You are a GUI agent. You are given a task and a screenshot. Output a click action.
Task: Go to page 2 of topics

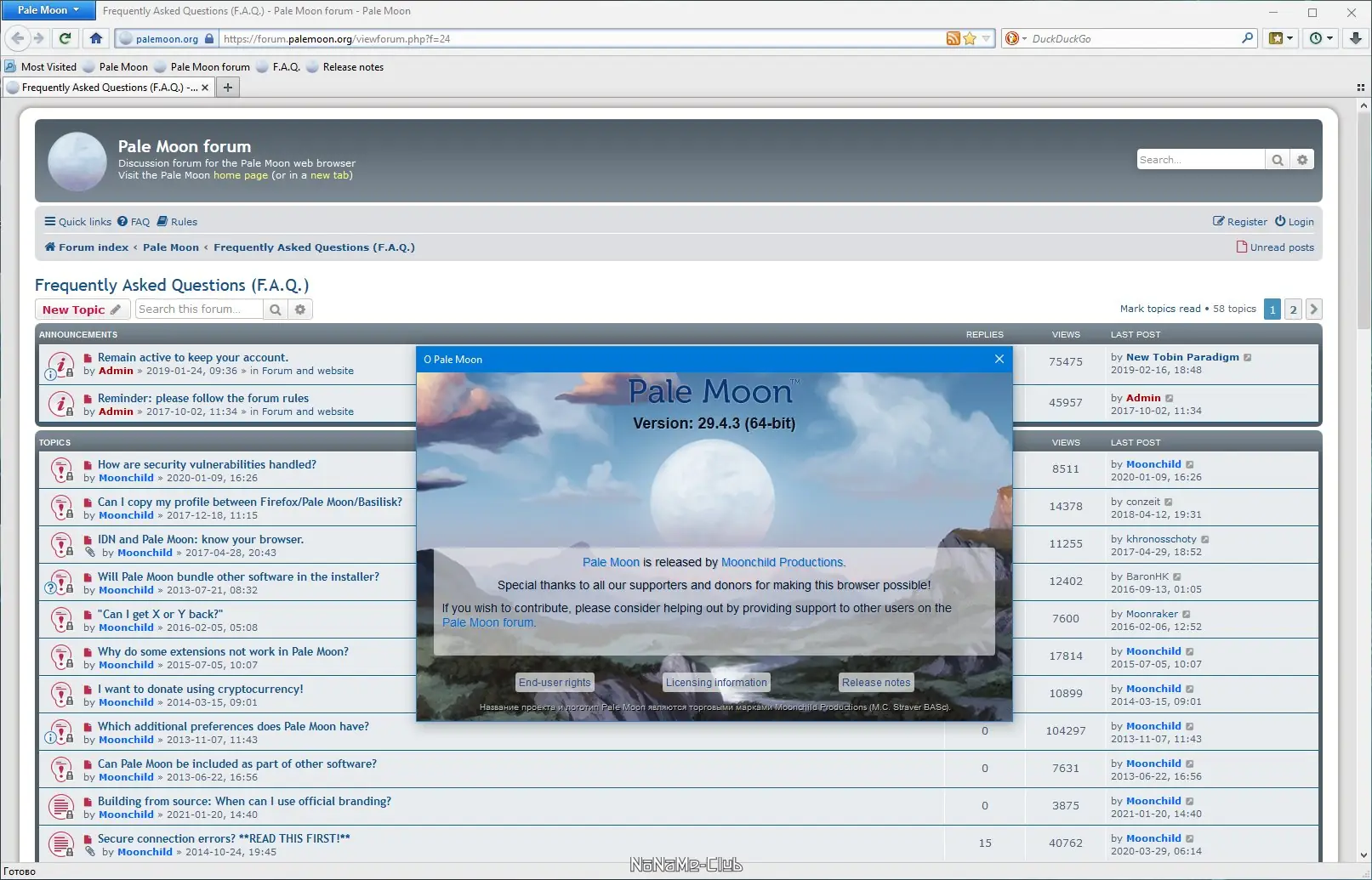[x=1293, y=309]
